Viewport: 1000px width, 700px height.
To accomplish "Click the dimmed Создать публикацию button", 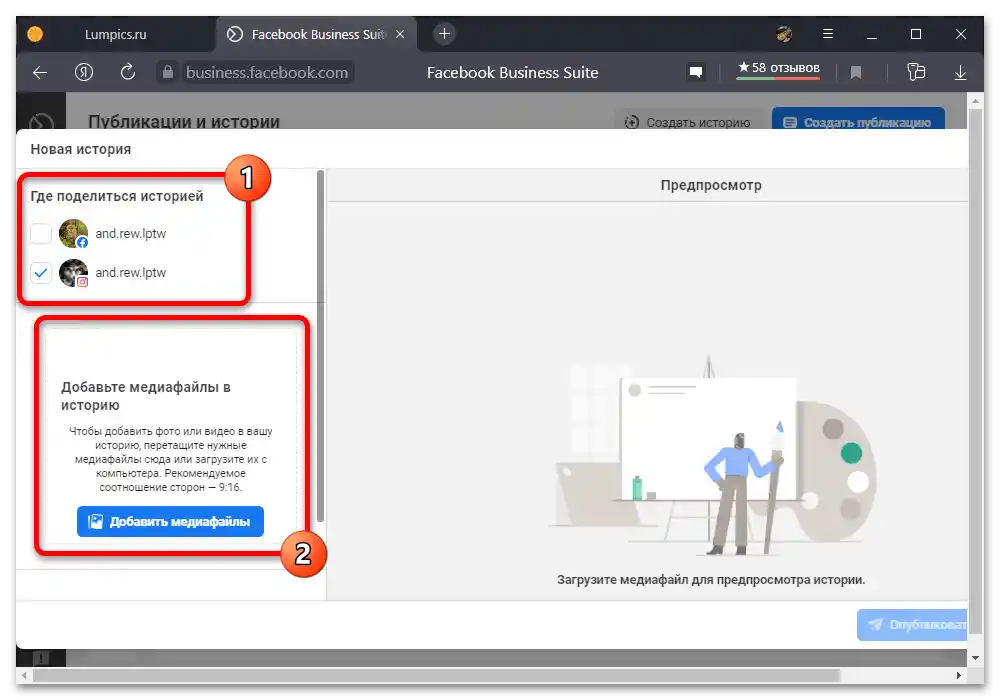I will click(858, 121).
